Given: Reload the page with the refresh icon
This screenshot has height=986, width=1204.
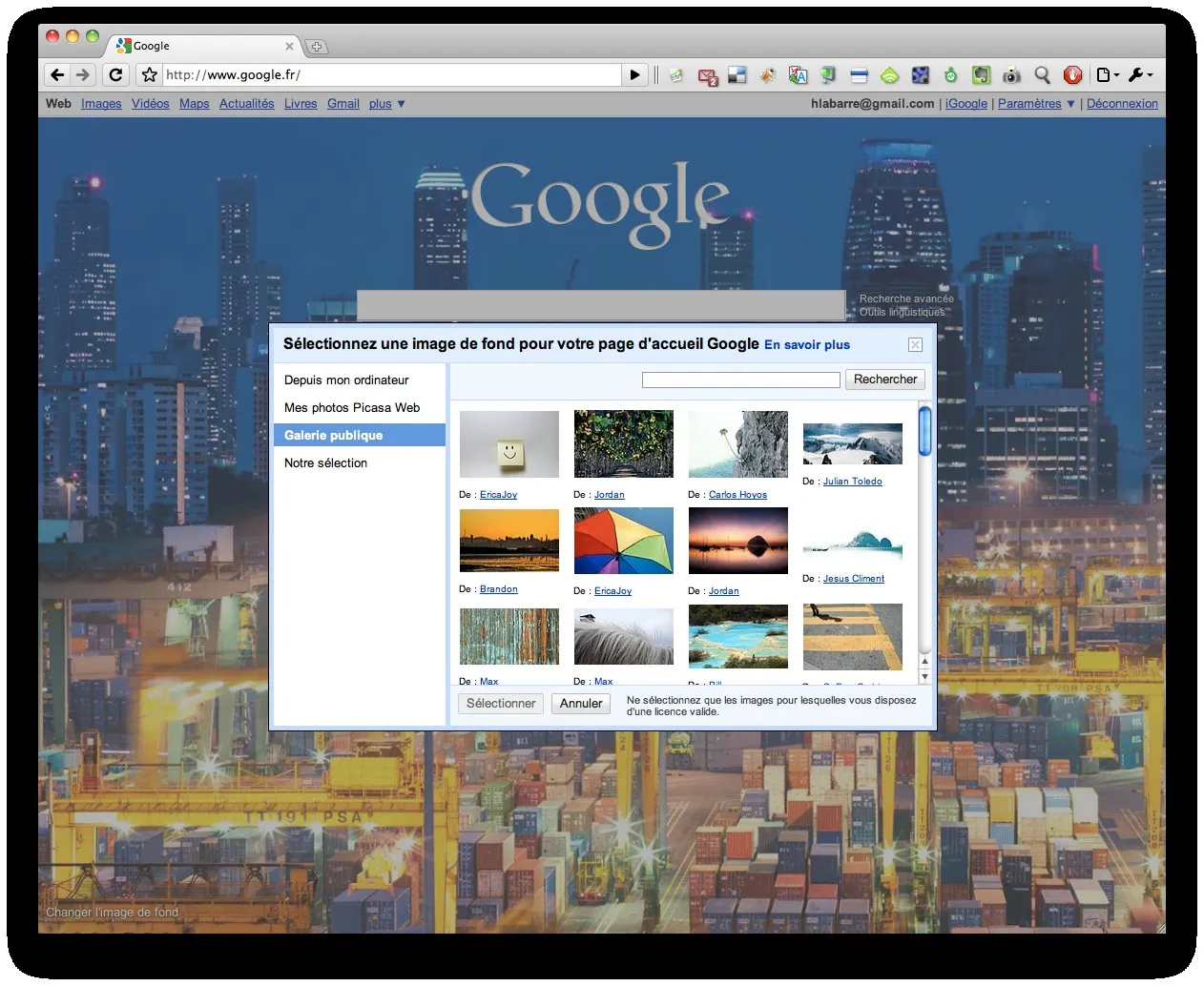Looking at the screenshot, I should [115, 74].
